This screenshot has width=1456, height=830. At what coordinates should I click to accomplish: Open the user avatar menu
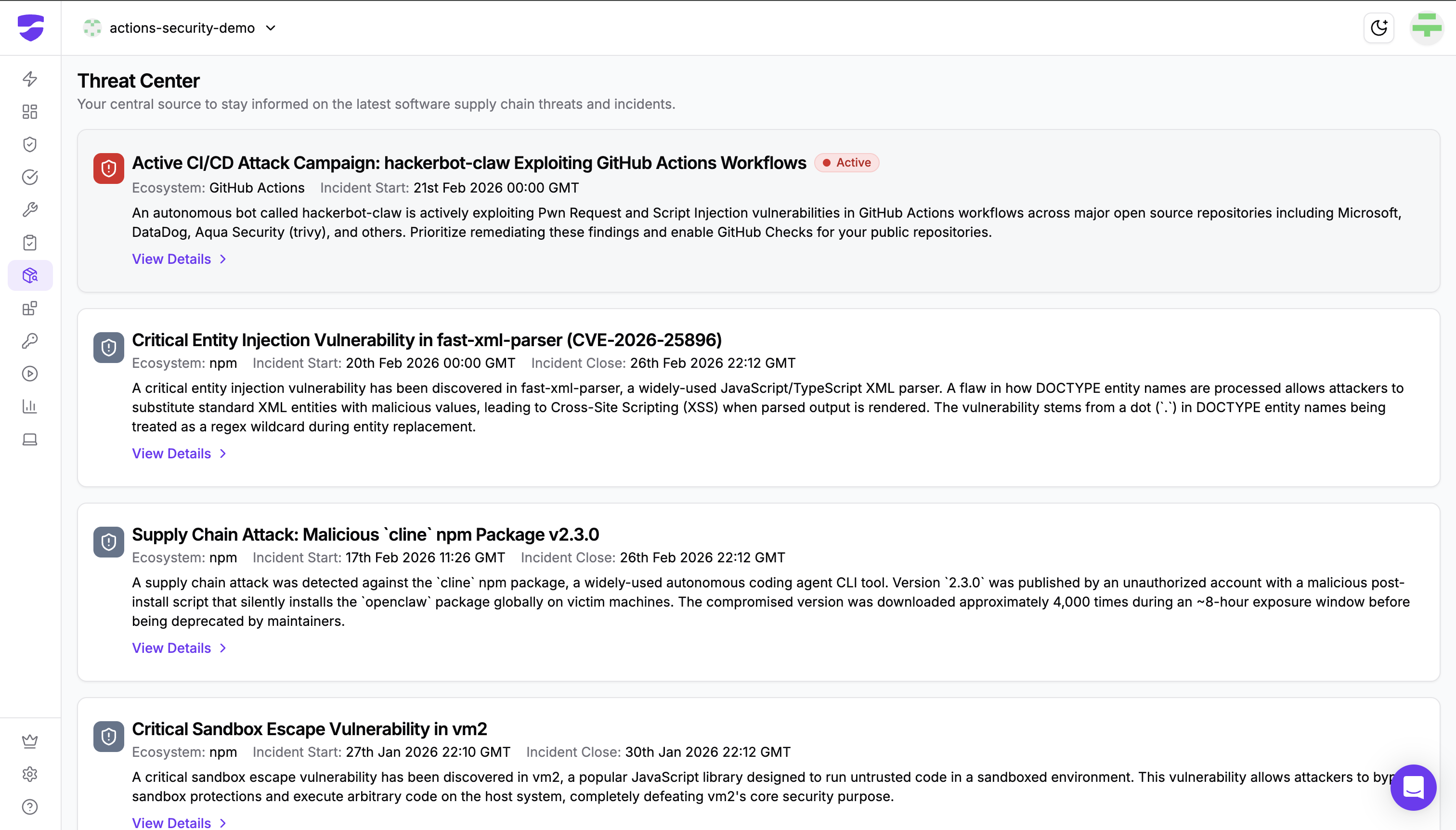[1426, 28]
